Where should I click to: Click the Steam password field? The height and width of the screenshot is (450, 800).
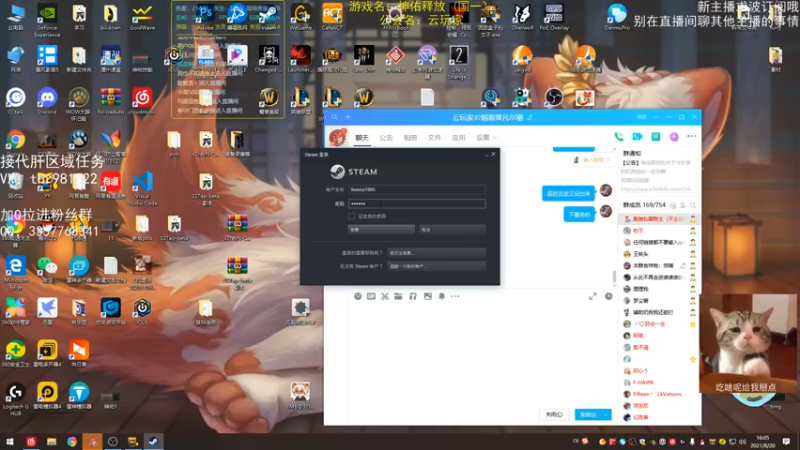pos(417,204)
